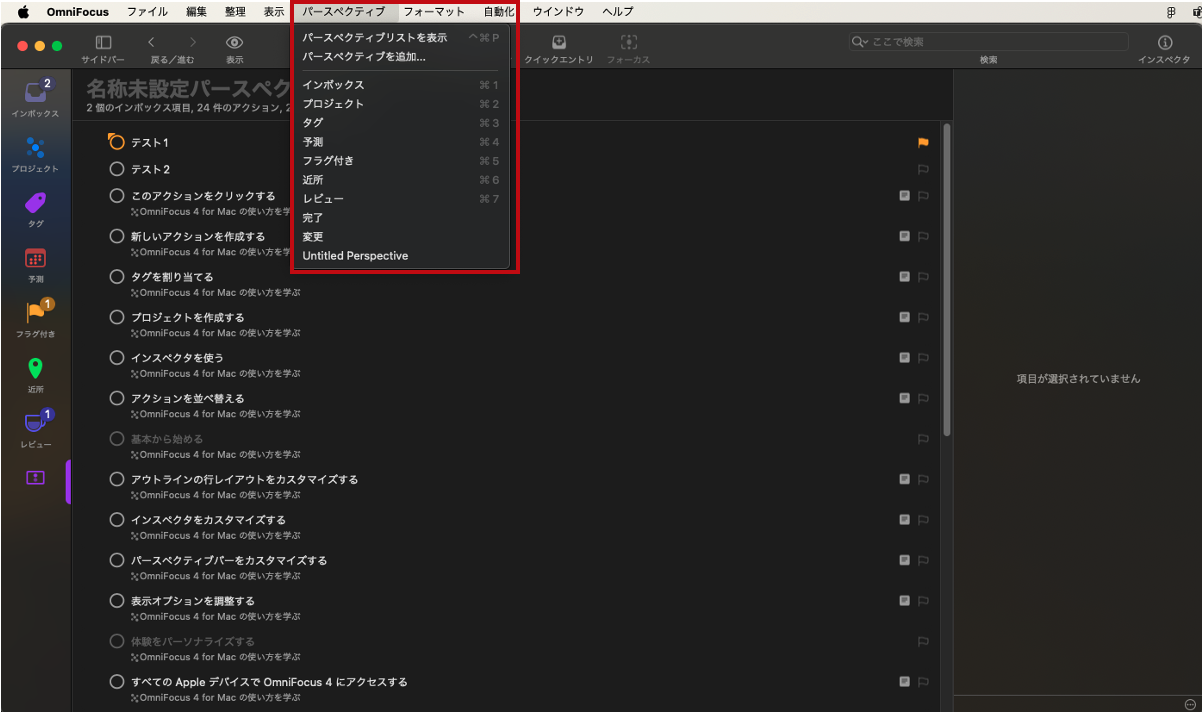1204x714 pixels.
Task: Open the Apple menu
Action: coord(23,12)
